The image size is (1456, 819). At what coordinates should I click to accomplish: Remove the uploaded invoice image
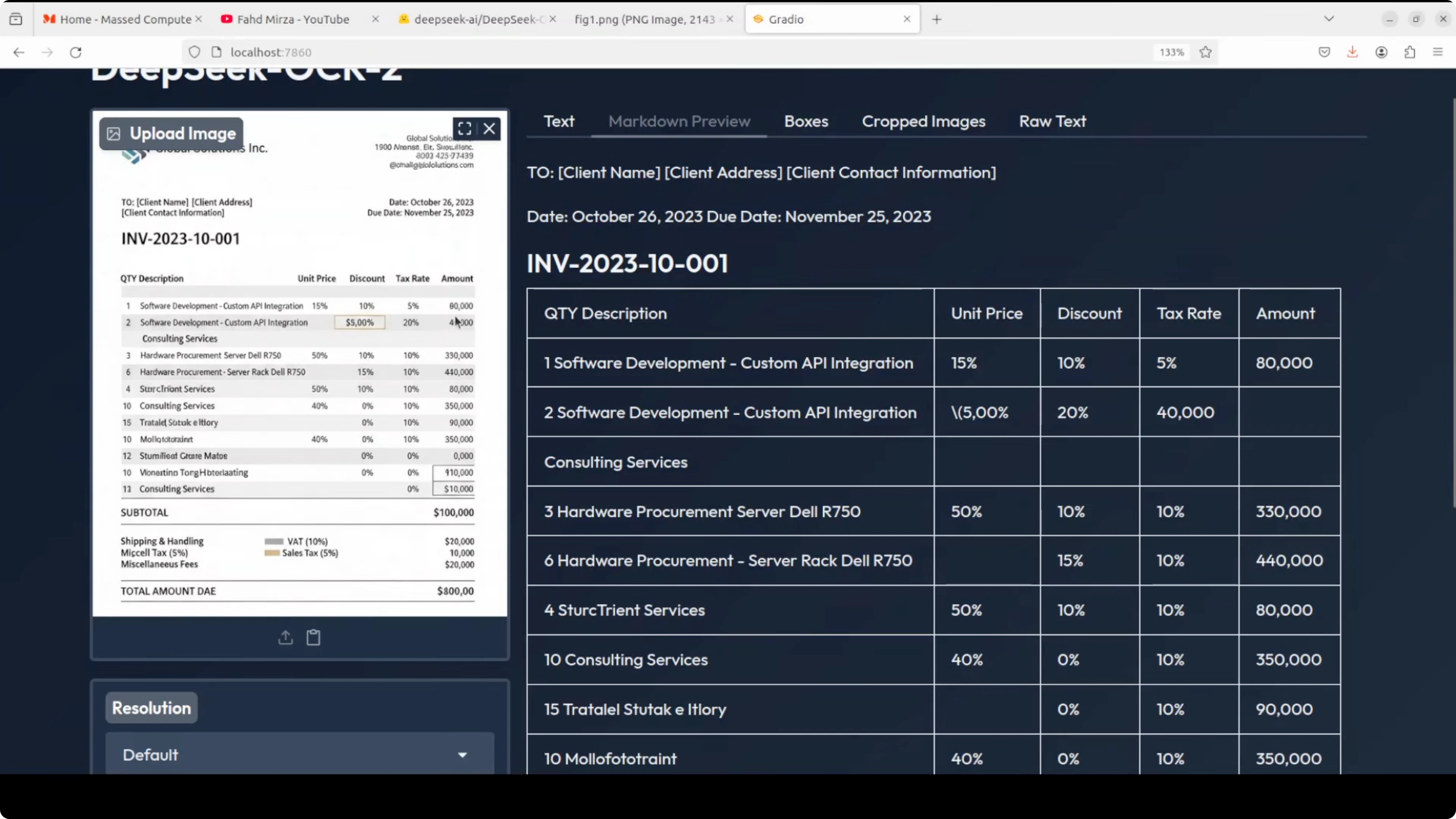[x=489, y=129]
